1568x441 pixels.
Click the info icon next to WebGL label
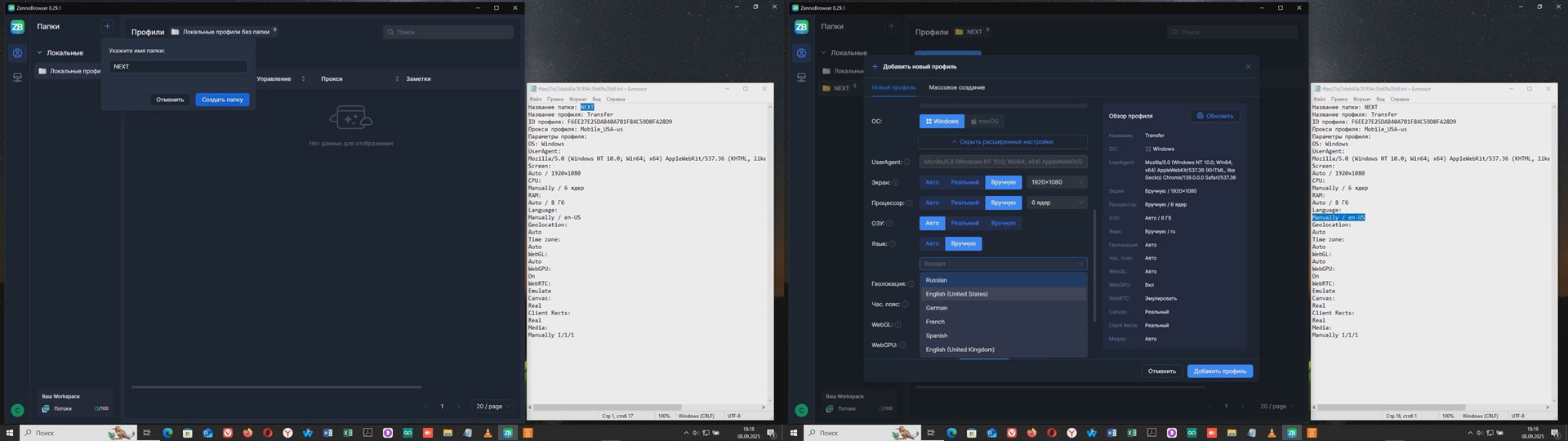(x=898, y=325)
